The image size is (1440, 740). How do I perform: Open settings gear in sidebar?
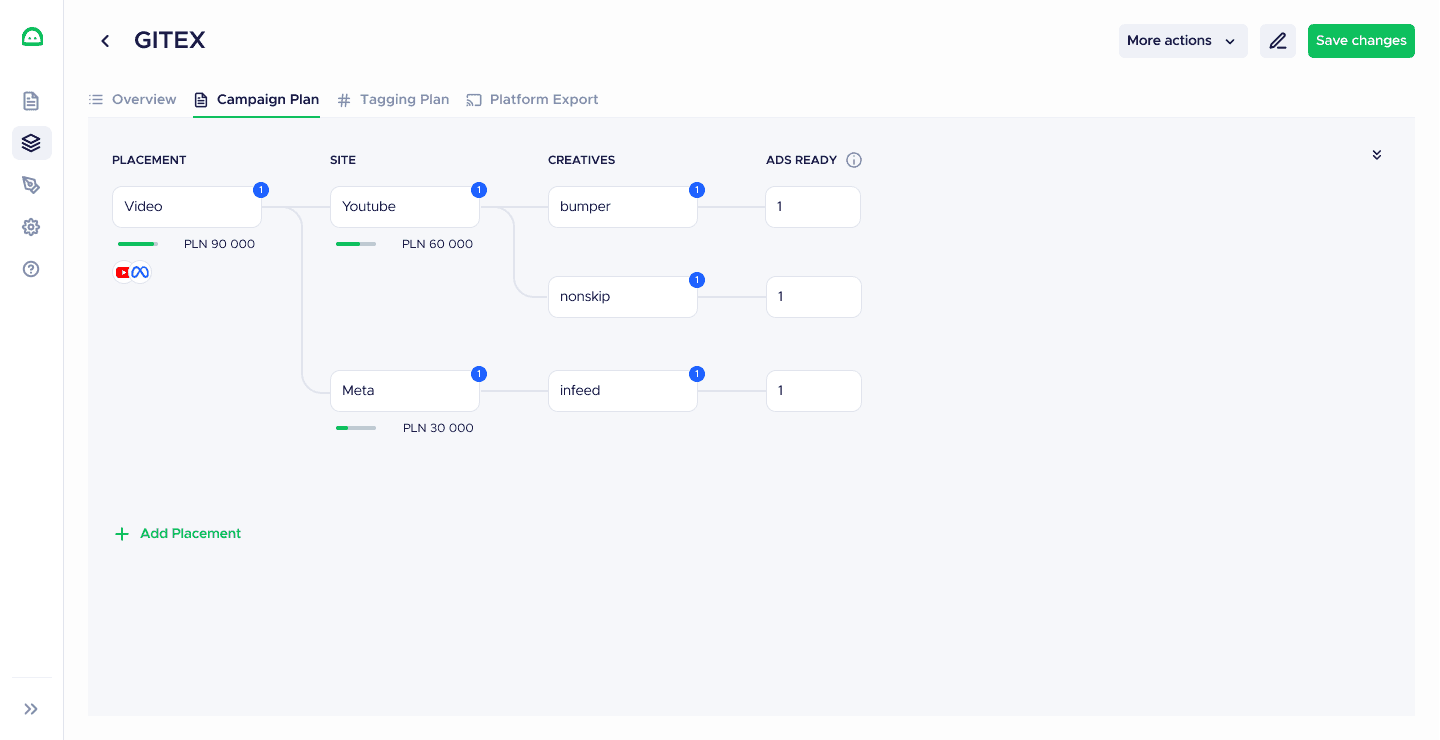click(31, 227)
